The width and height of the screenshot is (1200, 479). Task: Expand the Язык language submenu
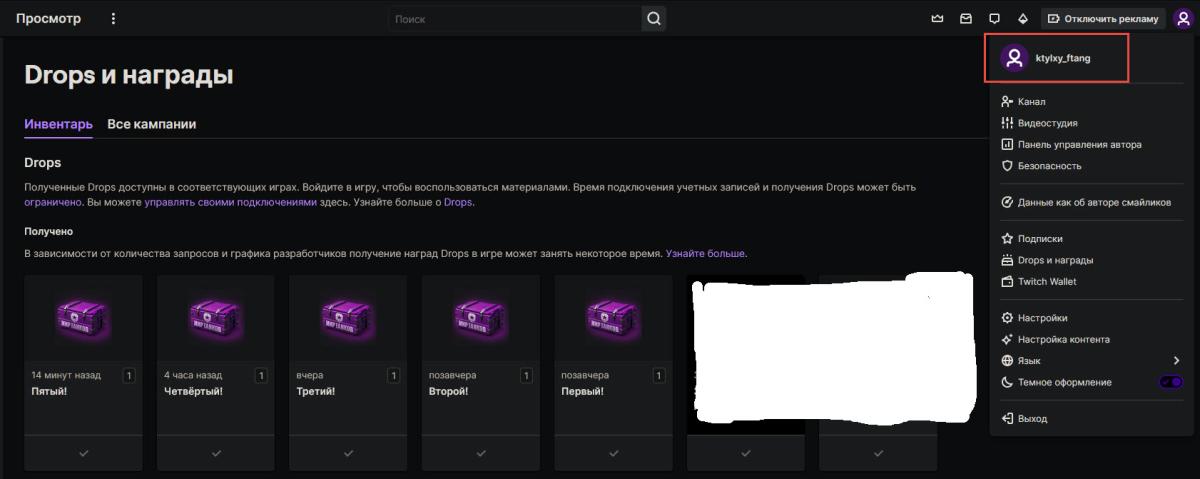(x=1176, y=360)
